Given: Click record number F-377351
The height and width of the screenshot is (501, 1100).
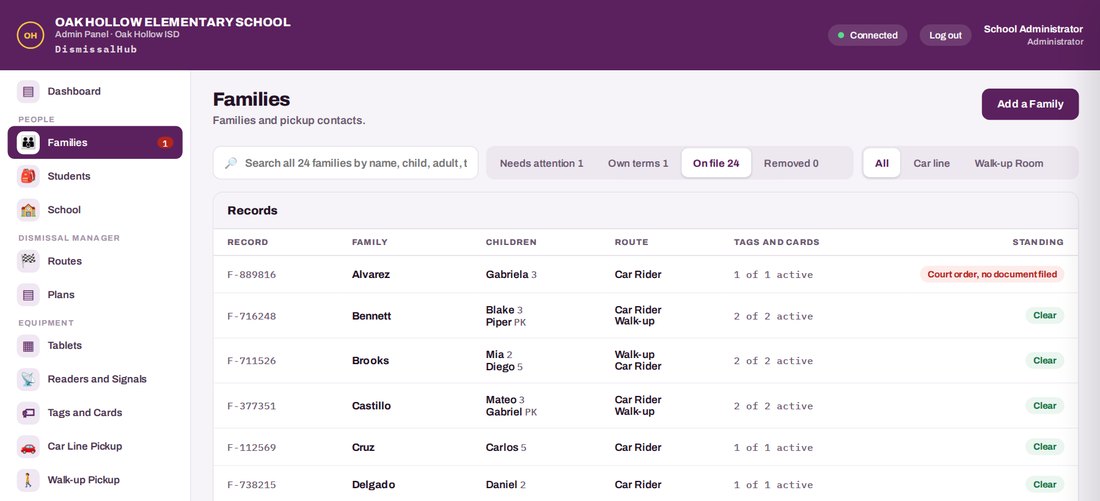Looking at the screenshot, I should tap(252, 406).
